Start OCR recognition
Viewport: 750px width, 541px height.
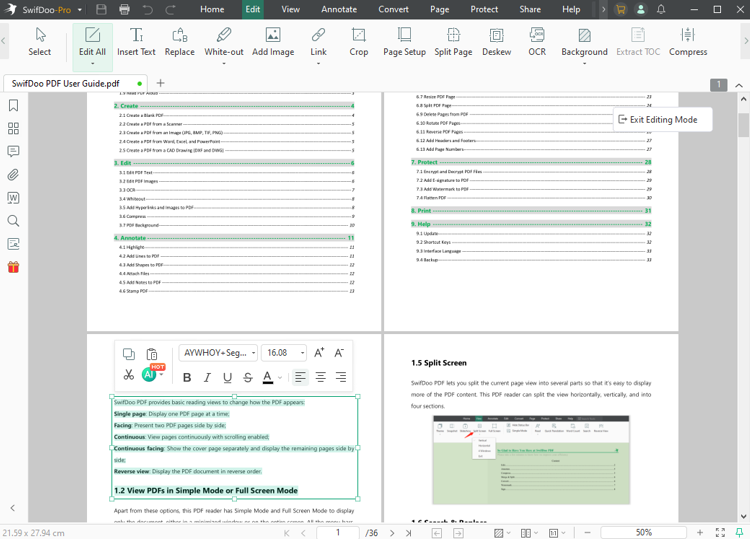(537, 42)
